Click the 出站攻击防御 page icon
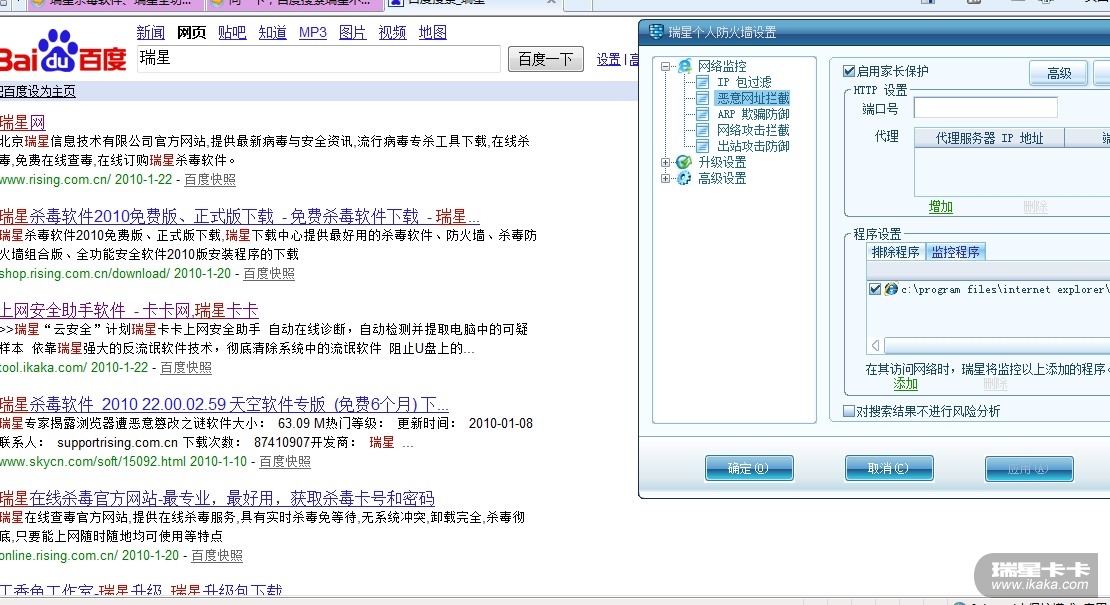Screen dimensions: 1110x605 702,146
